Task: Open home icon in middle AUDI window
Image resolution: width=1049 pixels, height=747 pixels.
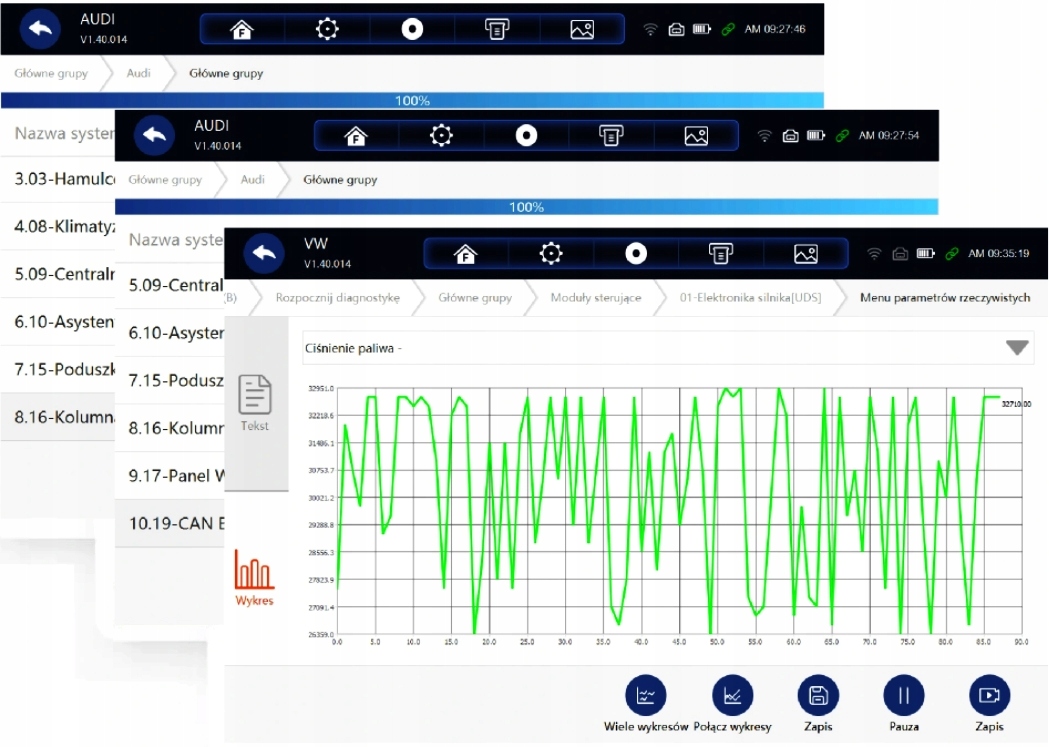Action: [x=356, y=136]
